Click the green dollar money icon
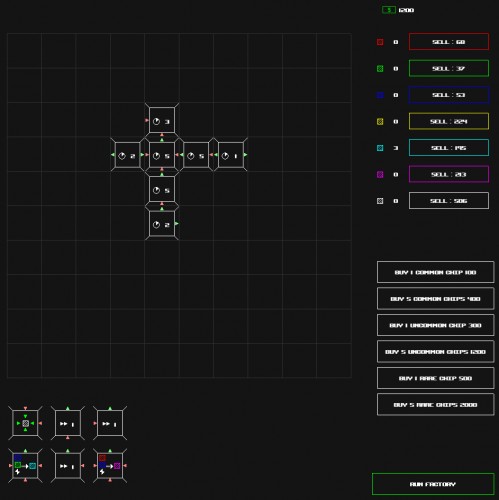The width and height of the screenshot is (499, 500). [x=389, y=10]
